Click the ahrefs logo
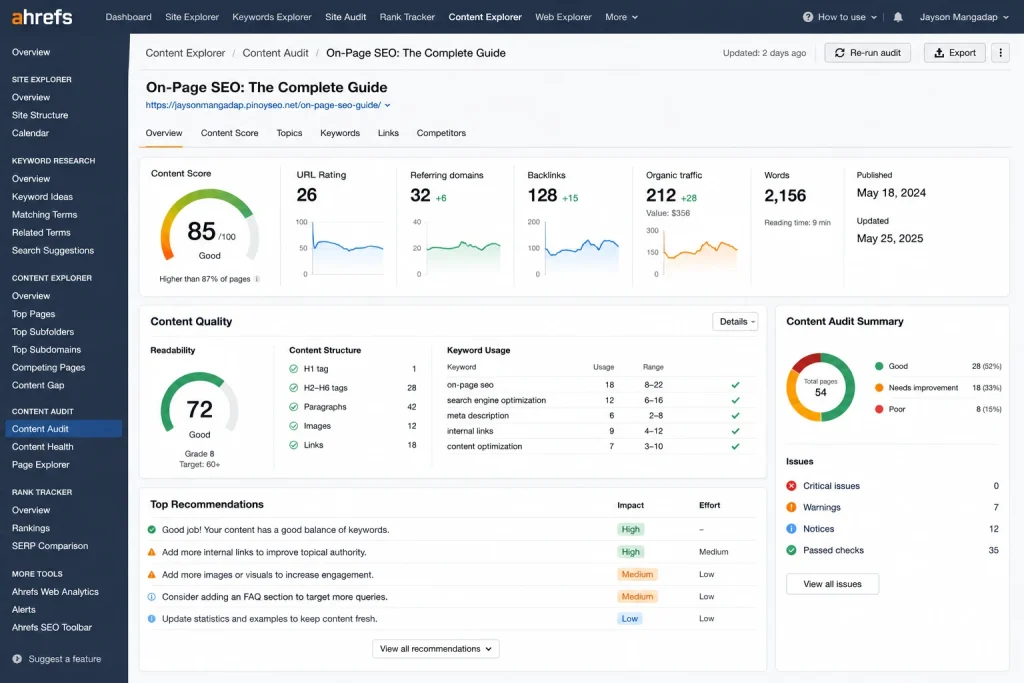The width and height of the screenshot is (1024, 683). pos(42,16)
